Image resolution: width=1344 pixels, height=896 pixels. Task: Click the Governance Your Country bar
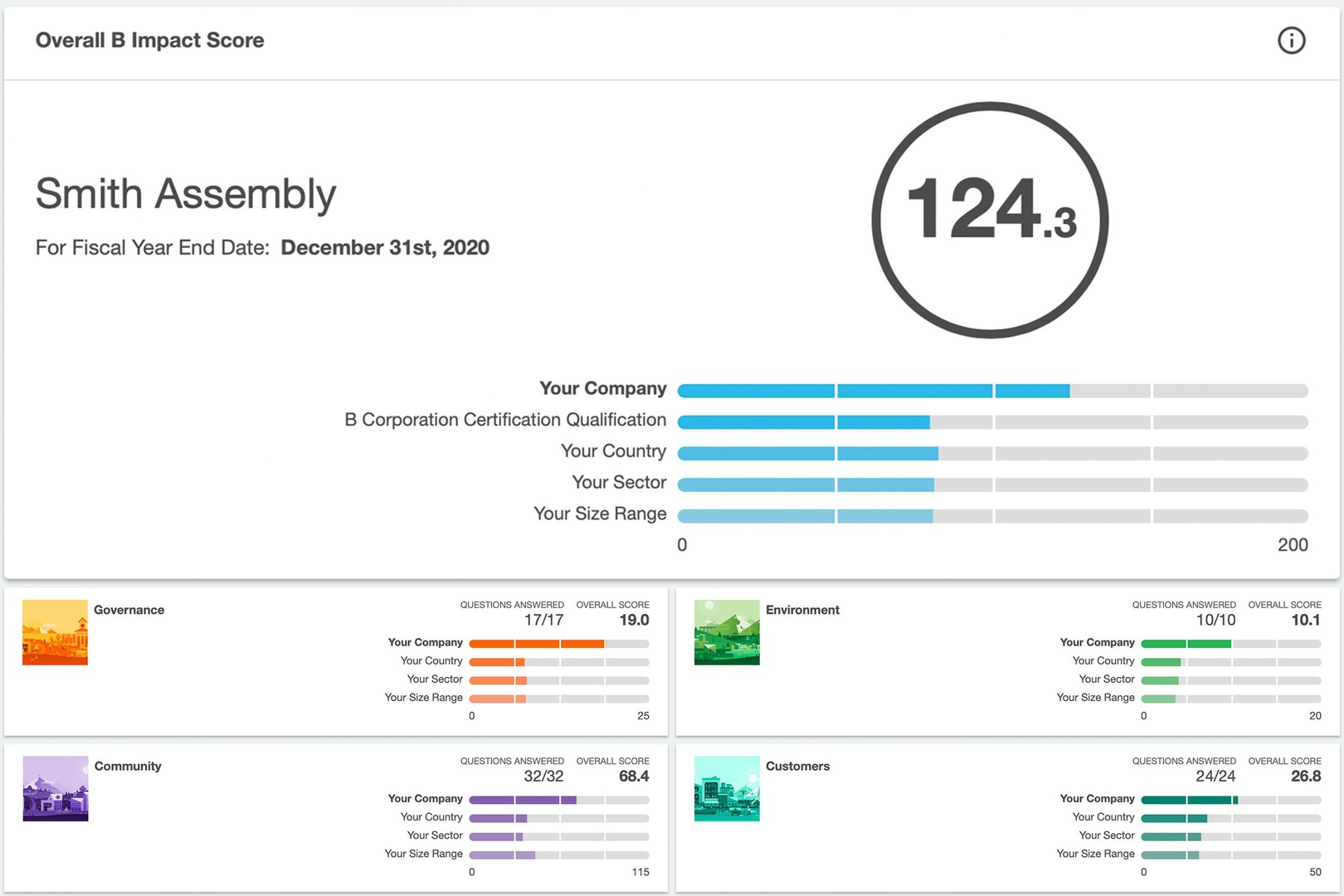(x=559, y=662)
